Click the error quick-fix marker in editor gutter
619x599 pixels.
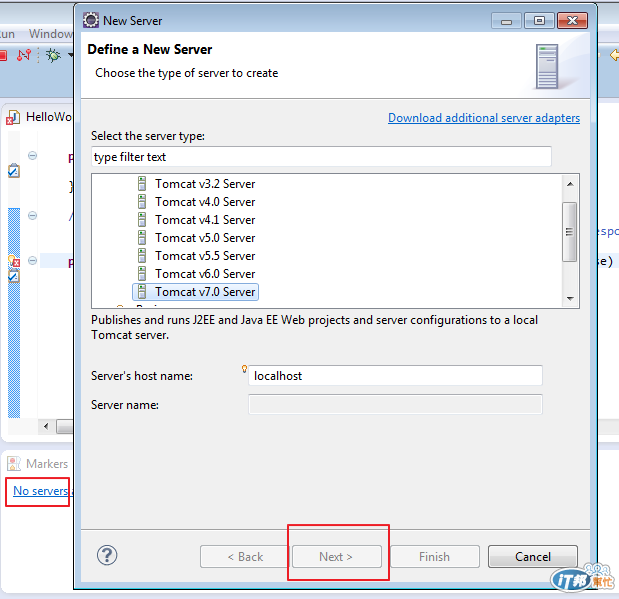14,261
